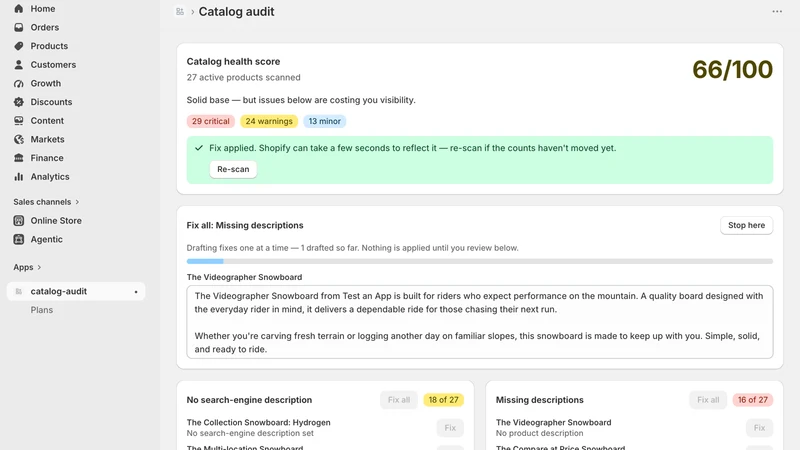Click into the Videographer Snowboard description textbox
This screenshot has height=450, width=800.
(x=480, y=322)
